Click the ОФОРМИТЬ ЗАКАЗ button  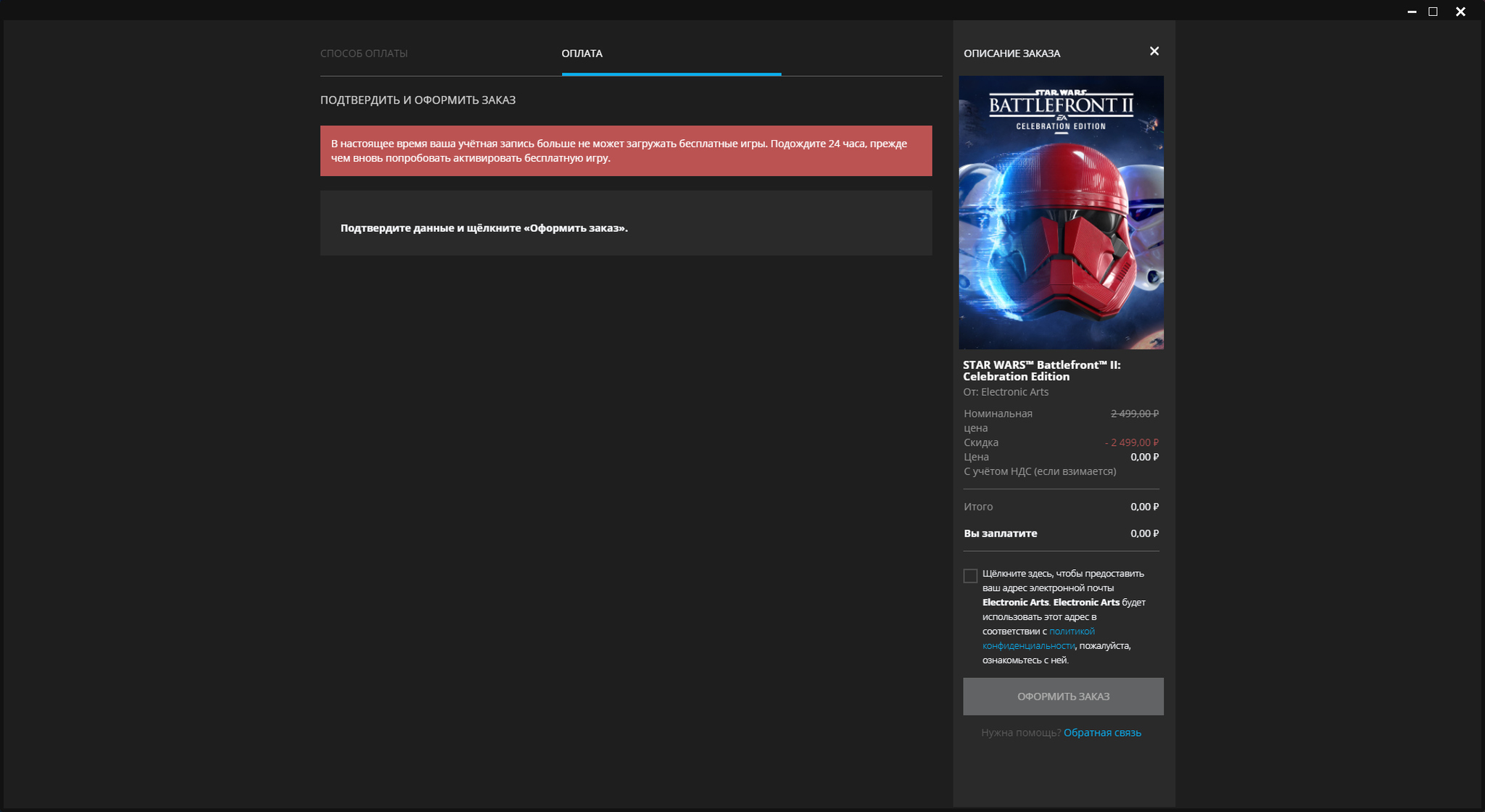pos(1063,697)
